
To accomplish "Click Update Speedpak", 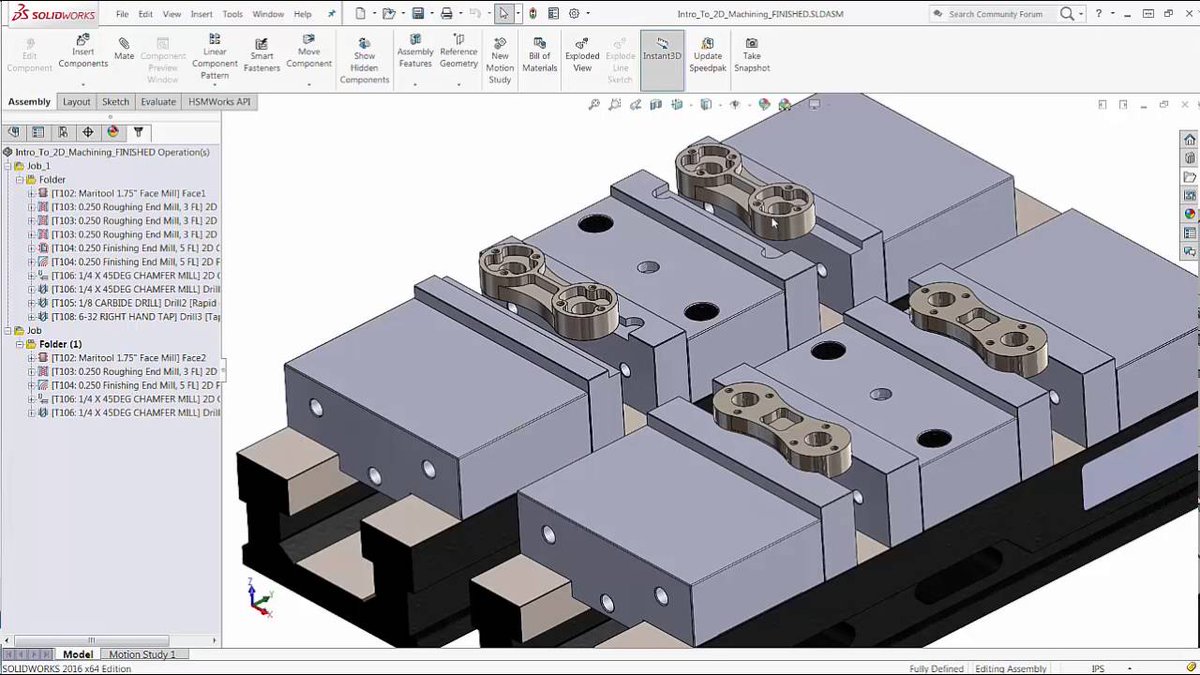I will [x=707, y=55].
